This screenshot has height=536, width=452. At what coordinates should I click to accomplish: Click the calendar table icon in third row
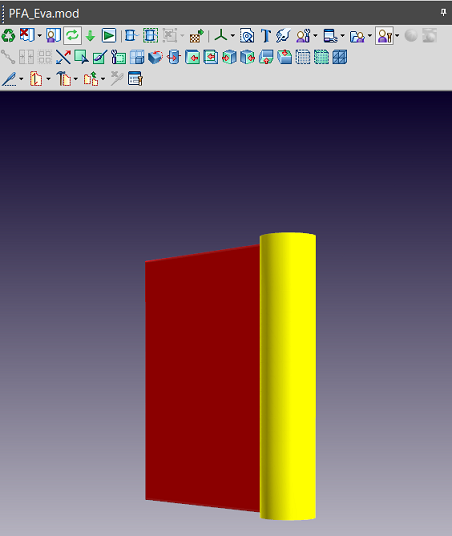(135, 79)
